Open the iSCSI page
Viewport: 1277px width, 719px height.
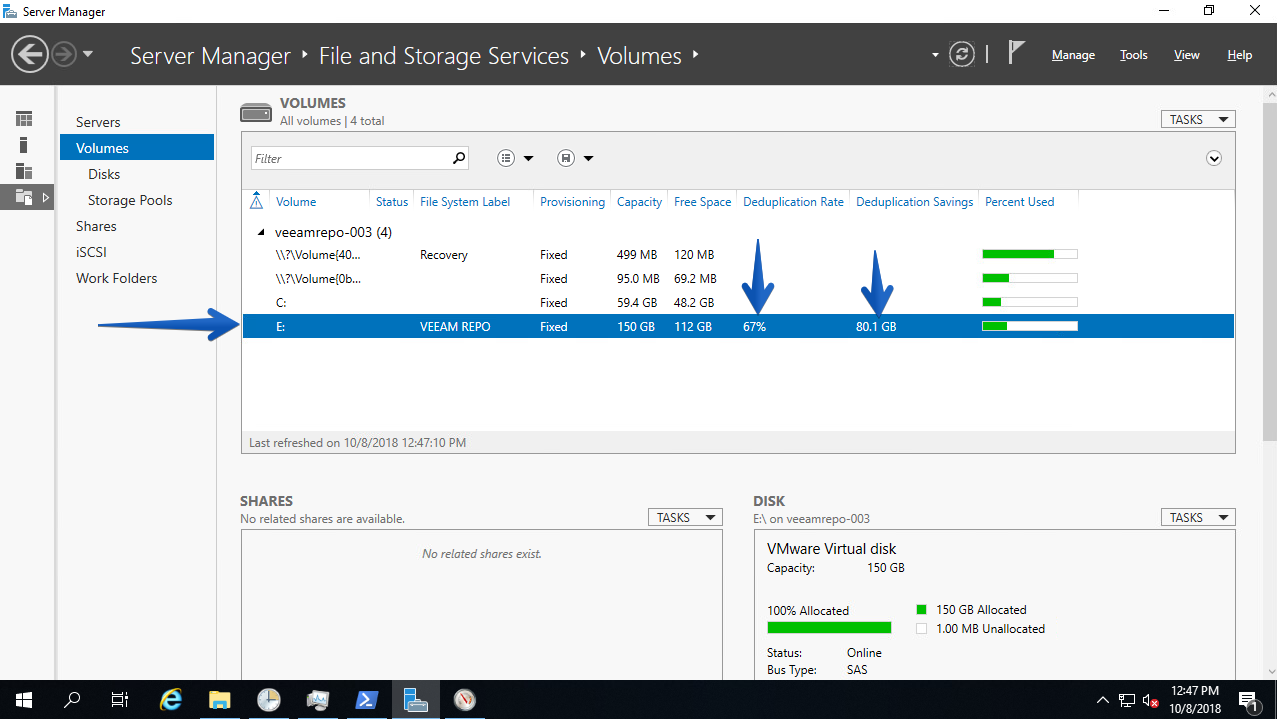coord(91,252)
